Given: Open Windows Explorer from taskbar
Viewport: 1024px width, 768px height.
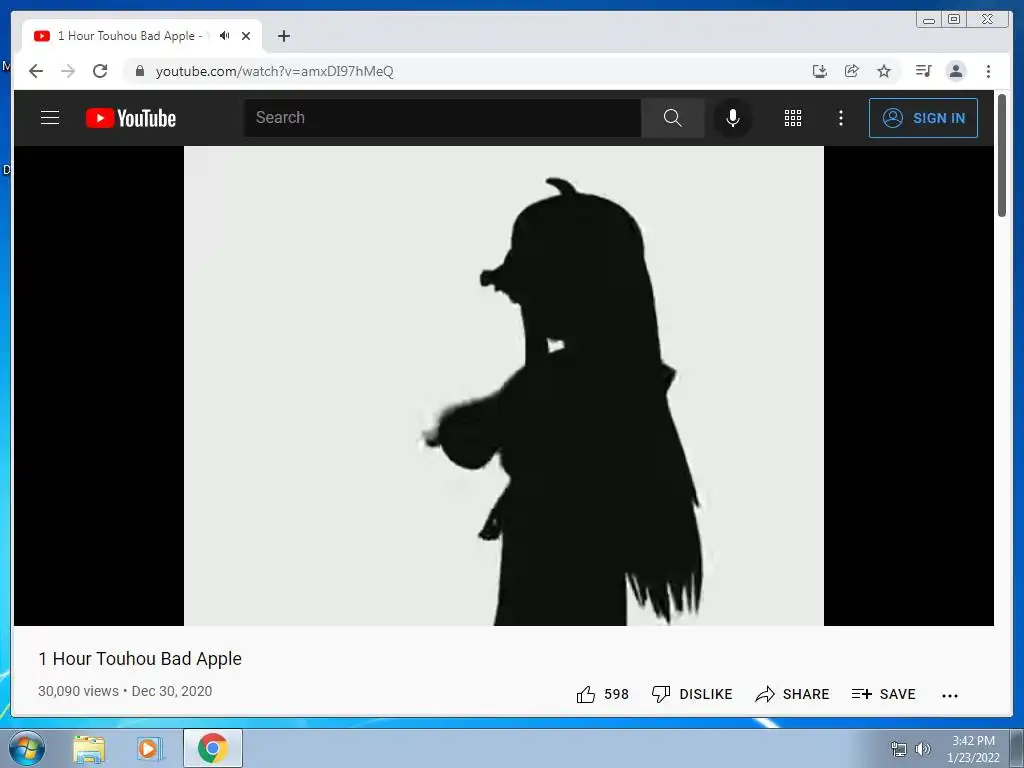Looking at the screenshot, I should [x=89, y=749].
